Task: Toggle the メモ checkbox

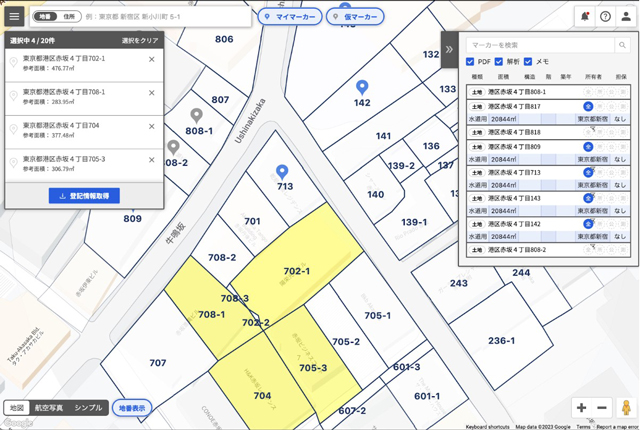Action: point(528,62)
